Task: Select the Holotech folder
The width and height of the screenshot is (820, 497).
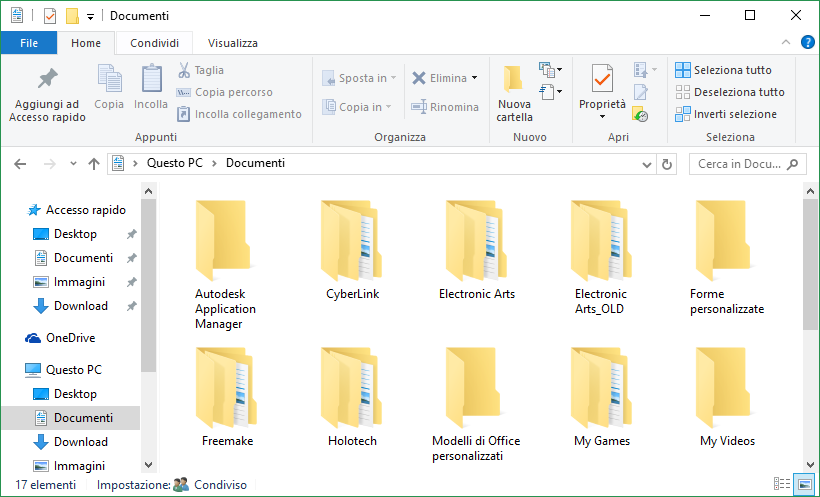Action: click(352, 397)
